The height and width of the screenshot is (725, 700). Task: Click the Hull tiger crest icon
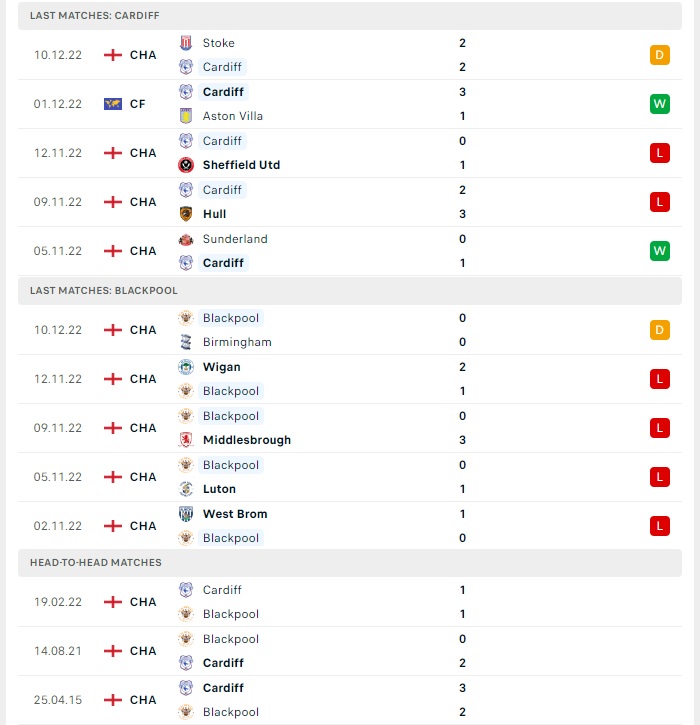[186, 214]
